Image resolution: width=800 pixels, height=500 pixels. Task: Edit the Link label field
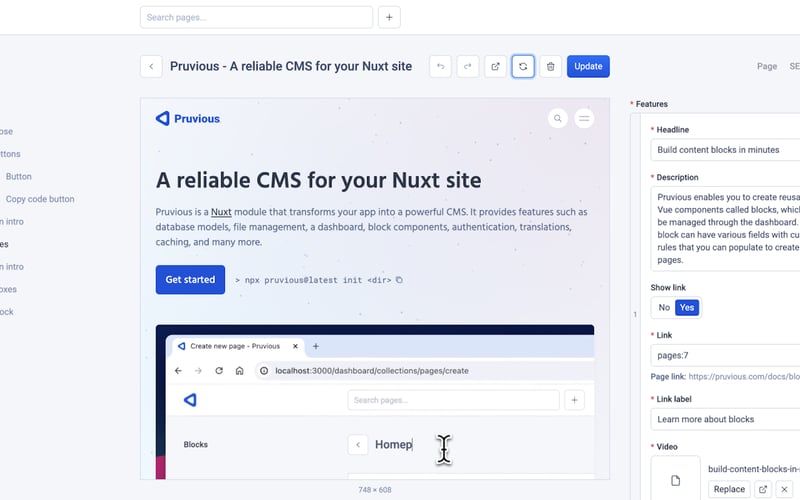click(725, 419)
